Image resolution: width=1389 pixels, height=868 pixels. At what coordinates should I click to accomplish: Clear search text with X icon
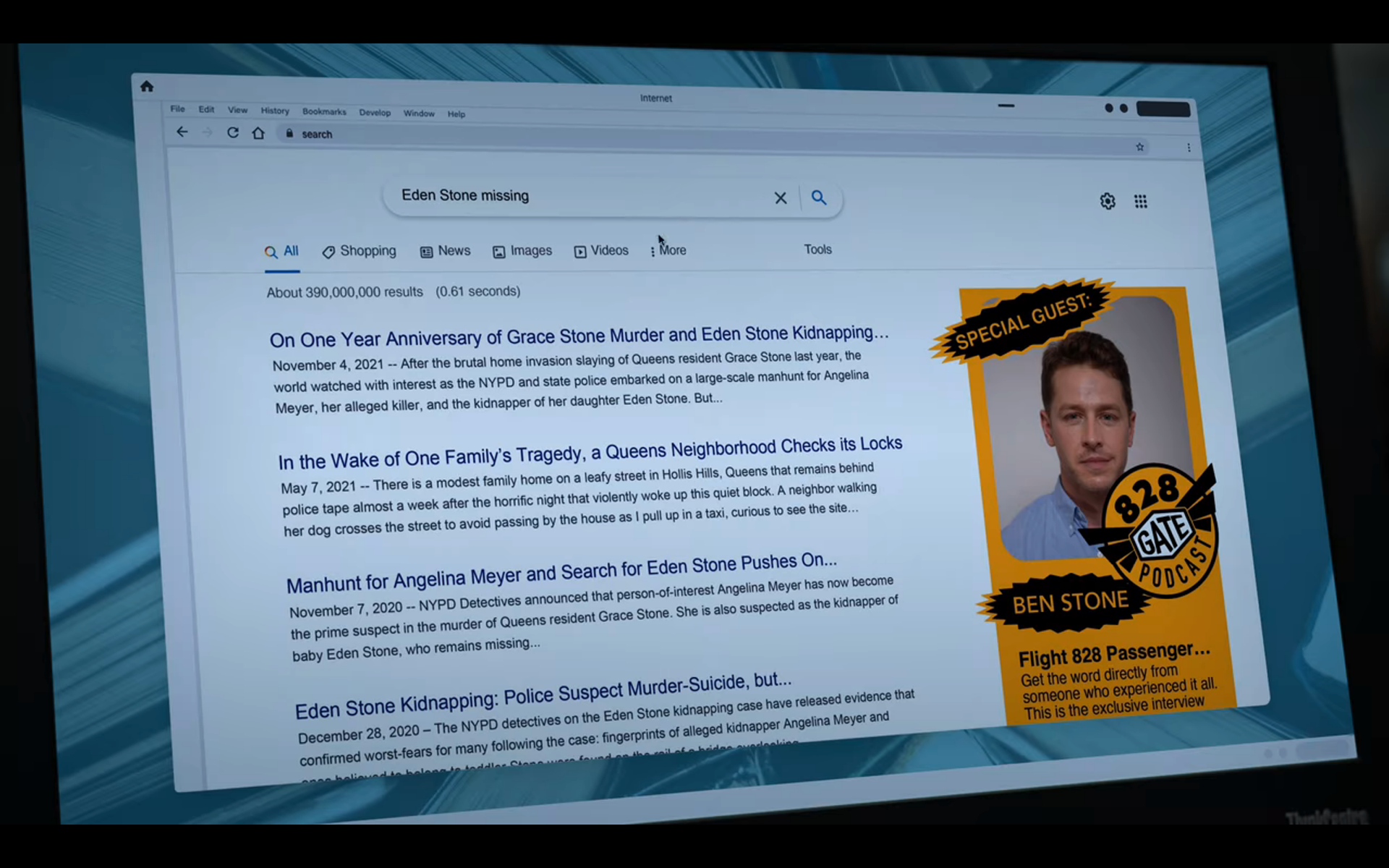780,197
